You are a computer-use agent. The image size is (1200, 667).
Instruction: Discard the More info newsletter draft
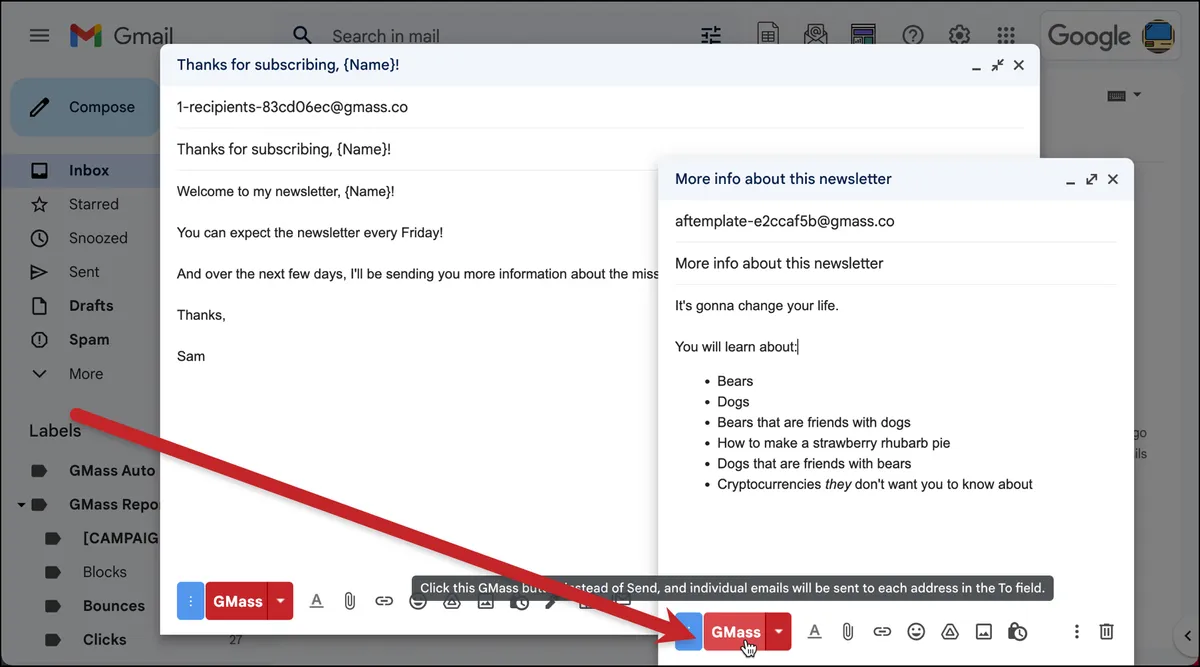tap(1107, 632)
